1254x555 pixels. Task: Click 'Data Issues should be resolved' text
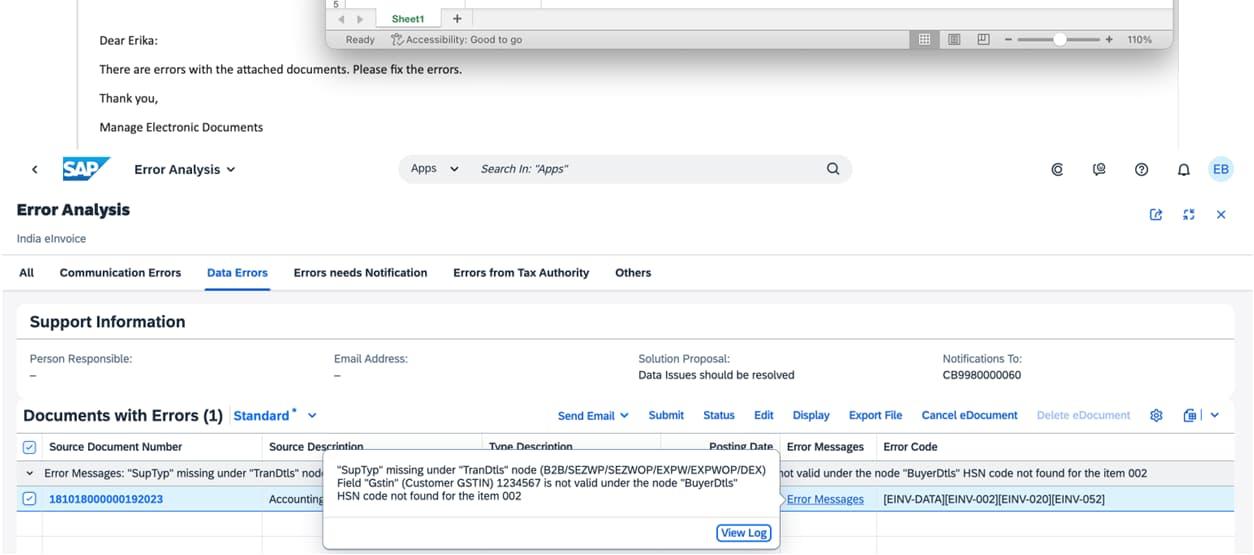coord(716,375)
